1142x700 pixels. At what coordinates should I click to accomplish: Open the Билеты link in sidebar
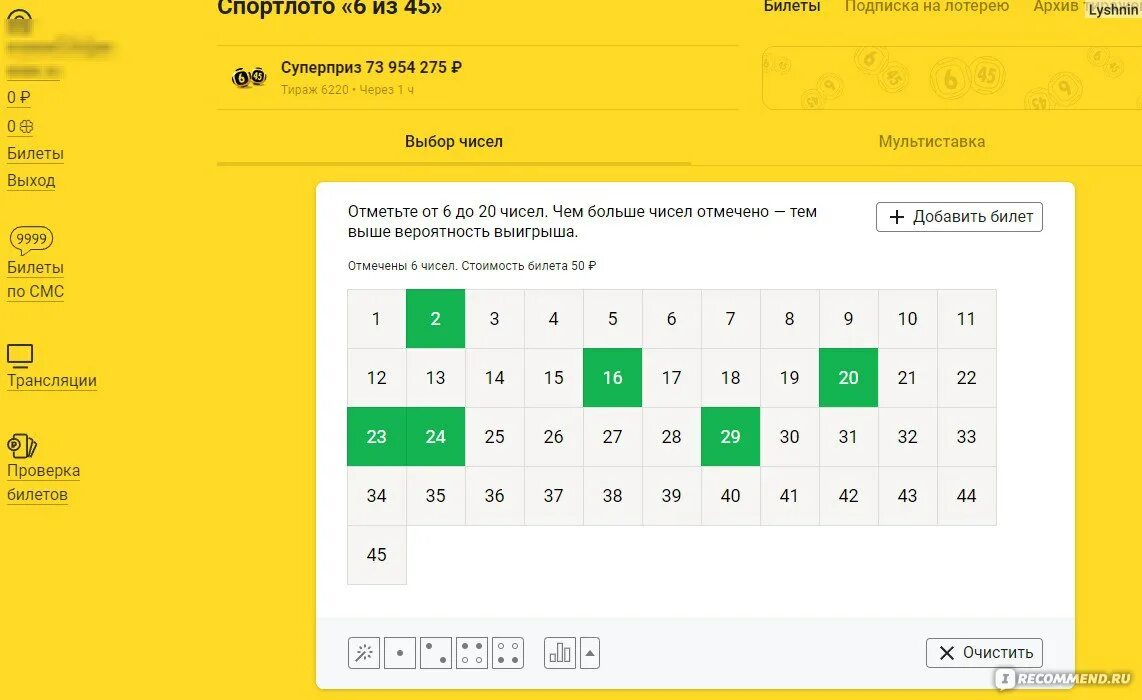point(35,154)
